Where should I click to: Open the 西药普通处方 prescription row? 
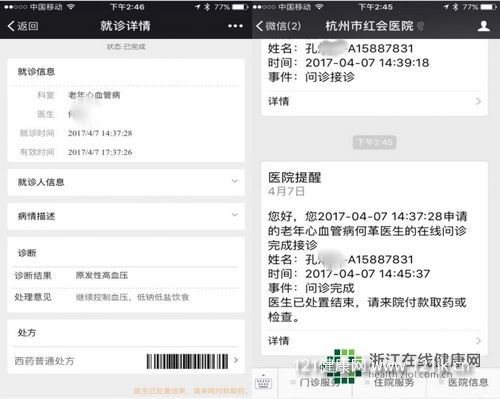tap(126, 361)
